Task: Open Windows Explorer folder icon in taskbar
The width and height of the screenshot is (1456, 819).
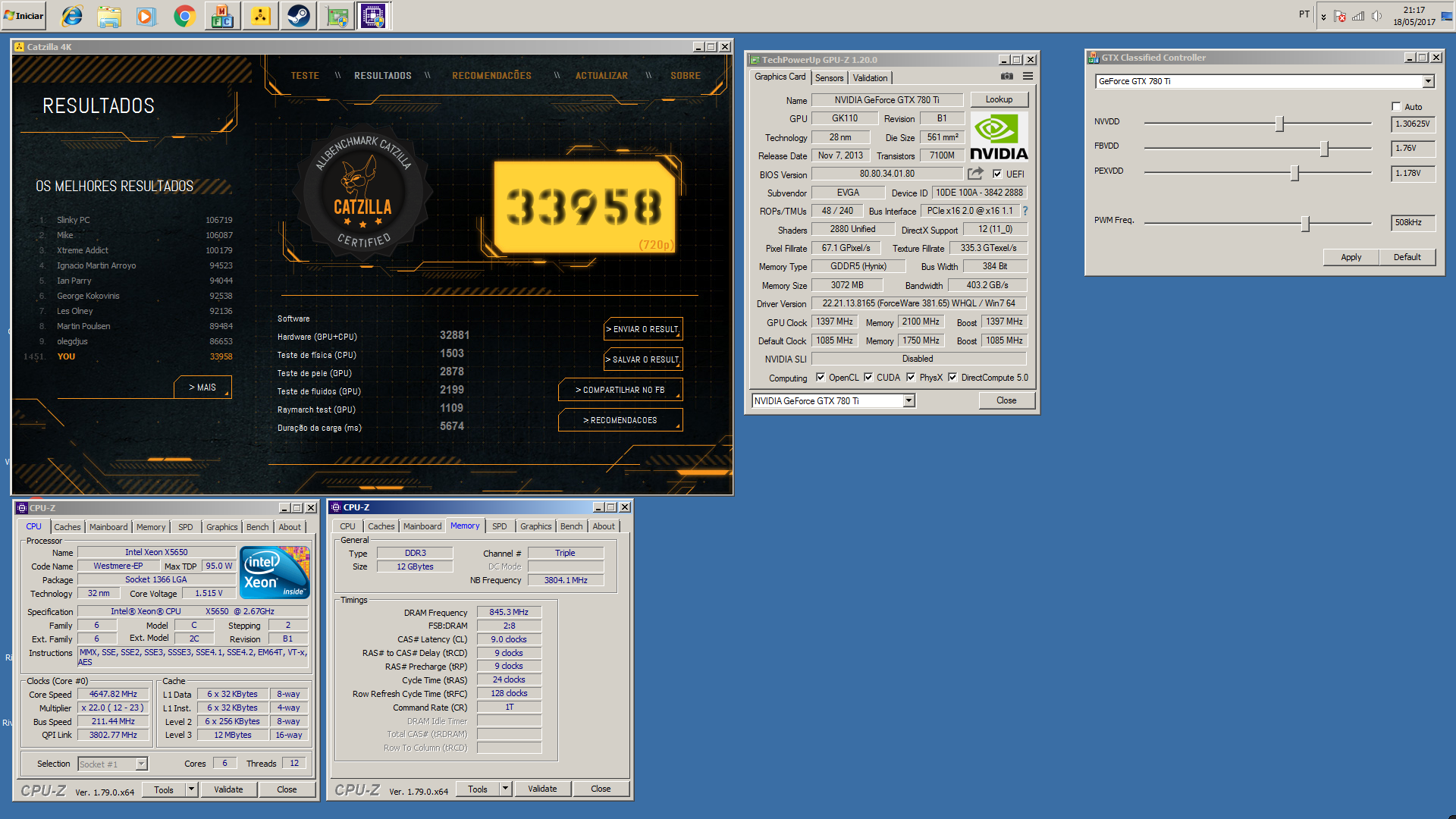Action: click(109, 15)
